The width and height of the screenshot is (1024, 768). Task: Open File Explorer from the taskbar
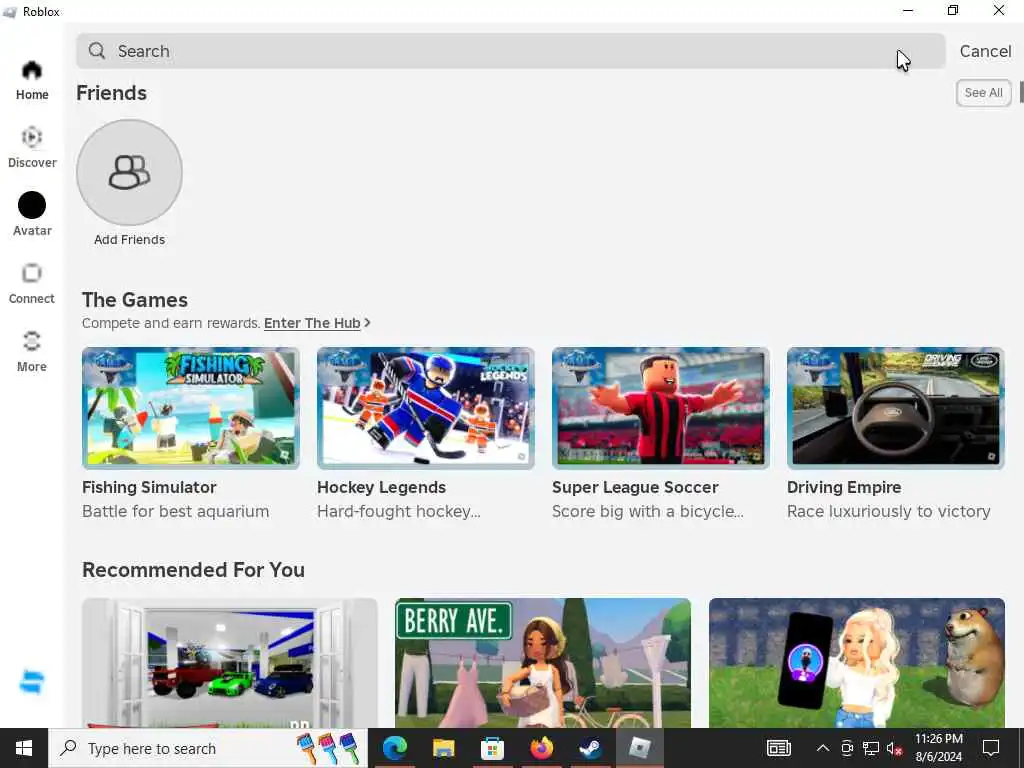[x=443, y=748]
